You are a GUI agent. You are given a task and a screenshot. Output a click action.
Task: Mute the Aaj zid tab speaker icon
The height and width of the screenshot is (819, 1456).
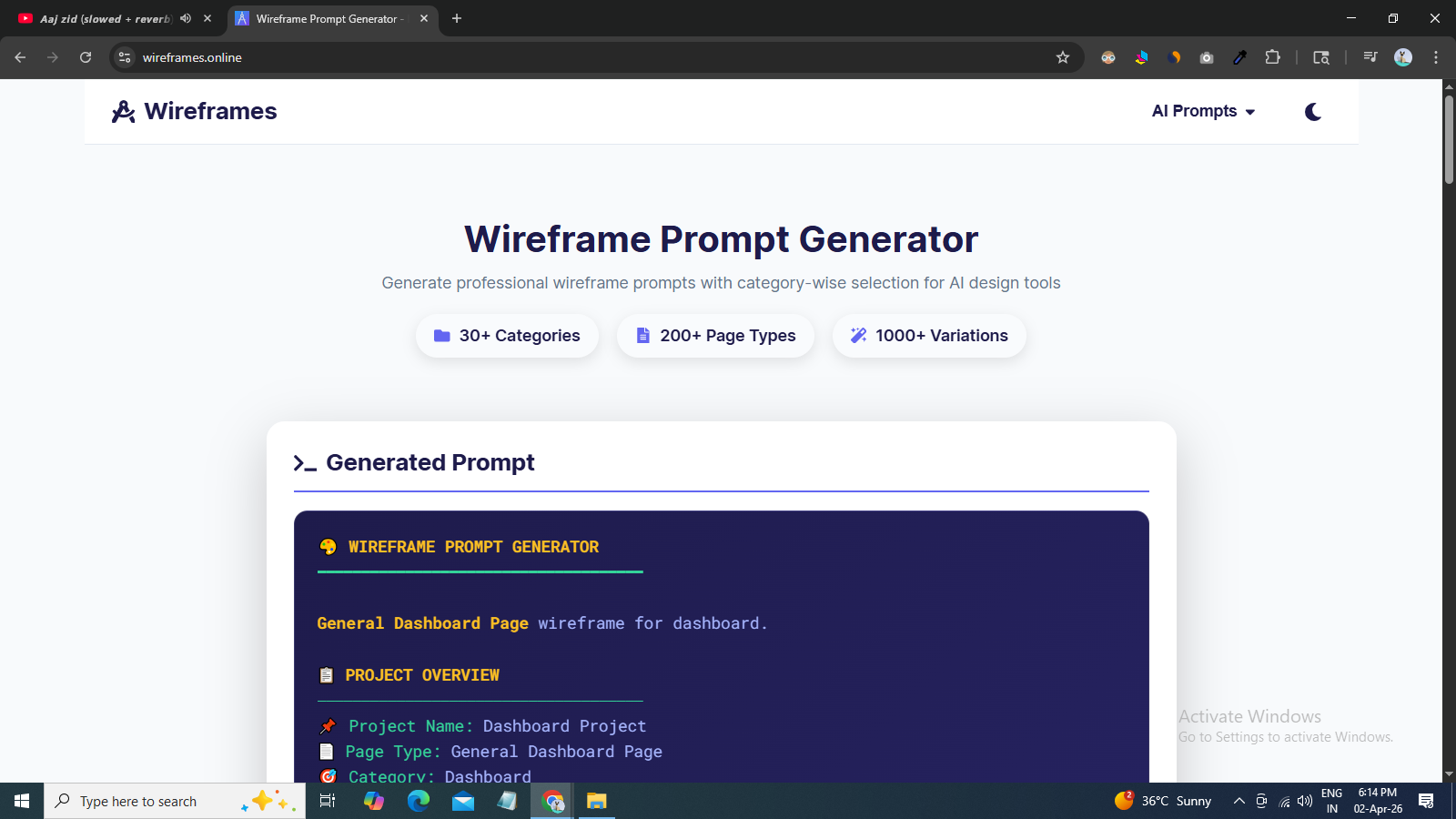(186, 18)
